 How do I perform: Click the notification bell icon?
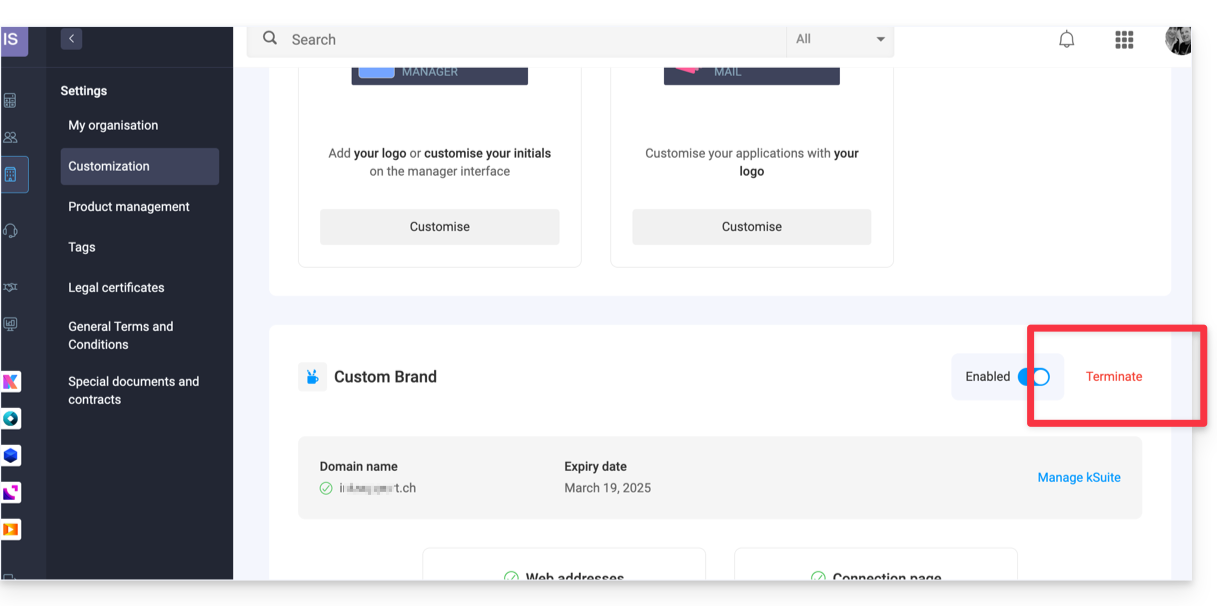(x=1067, y=39)
